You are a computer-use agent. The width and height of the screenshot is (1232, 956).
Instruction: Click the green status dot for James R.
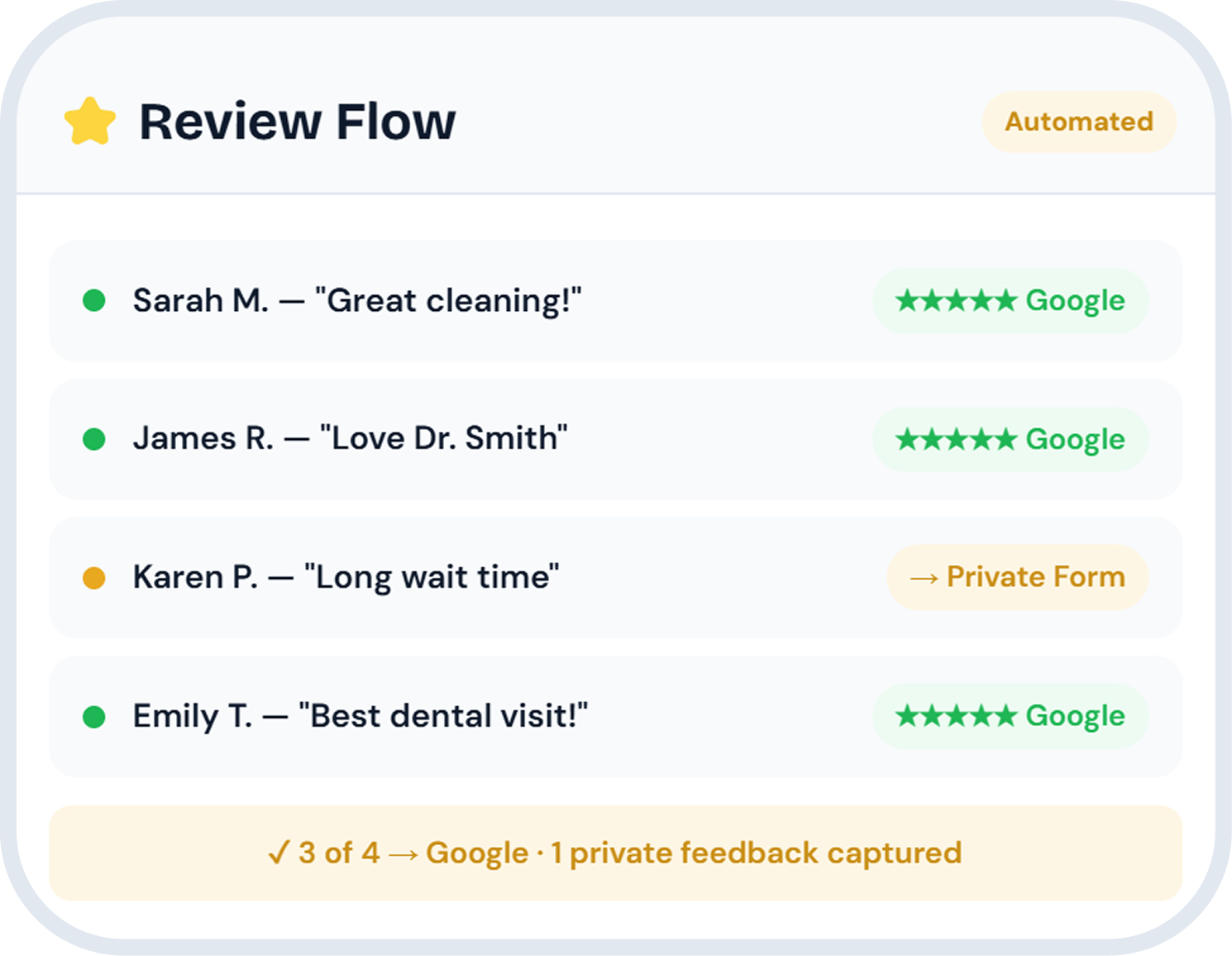[94, 438]
